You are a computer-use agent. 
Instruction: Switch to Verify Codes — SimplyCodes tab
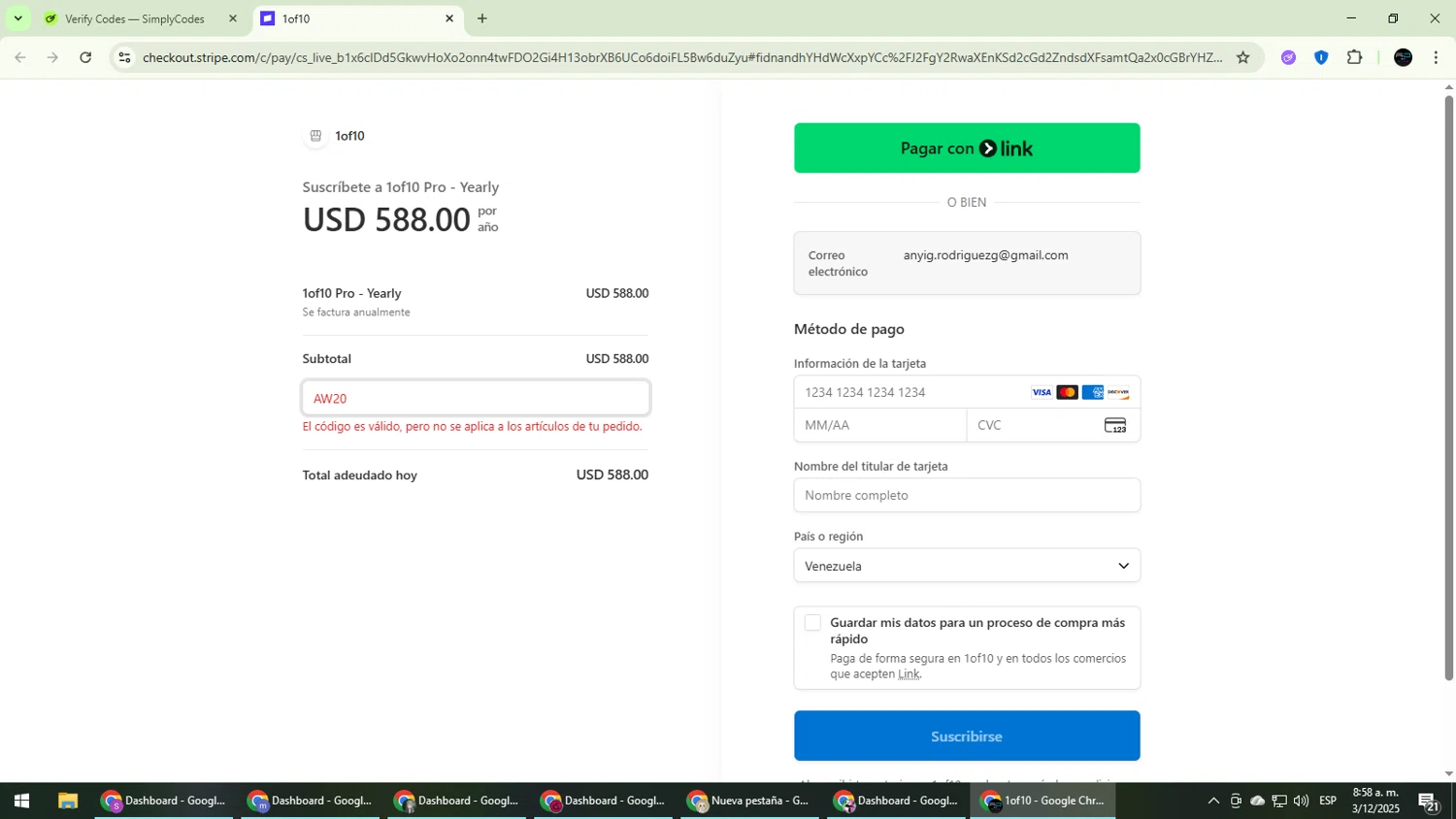(134, 18)
